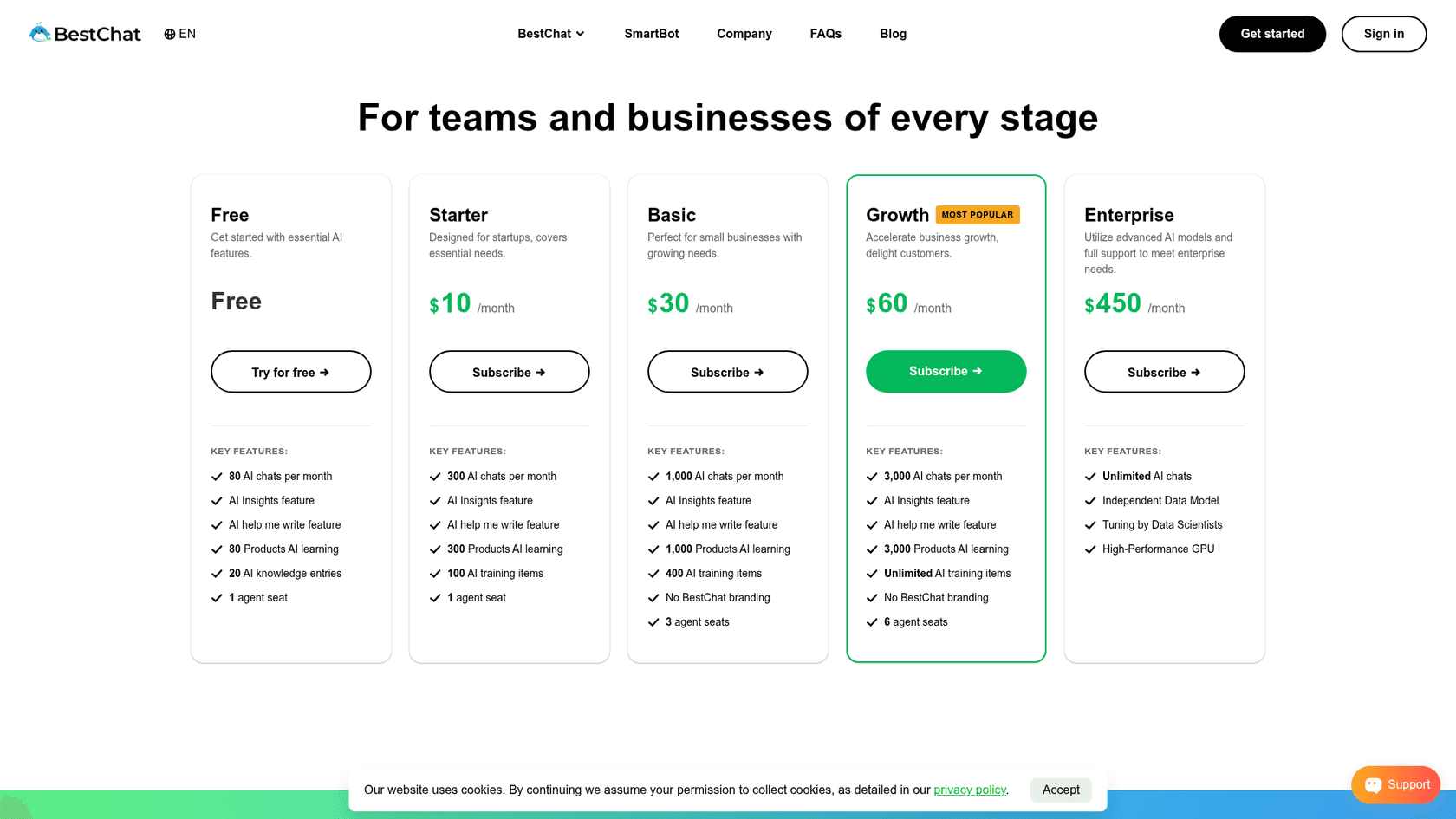This screenshot has height=819, width=1456.
Task: Click "1,000 Products AI learning" feature text
Action: (728, 549)
